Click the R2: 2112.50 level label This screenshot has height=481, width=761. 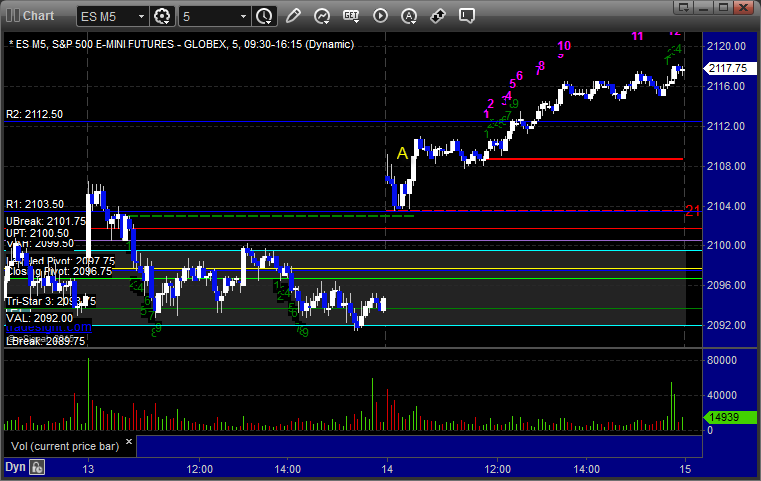pyautogui.click(x=34, y=115)
